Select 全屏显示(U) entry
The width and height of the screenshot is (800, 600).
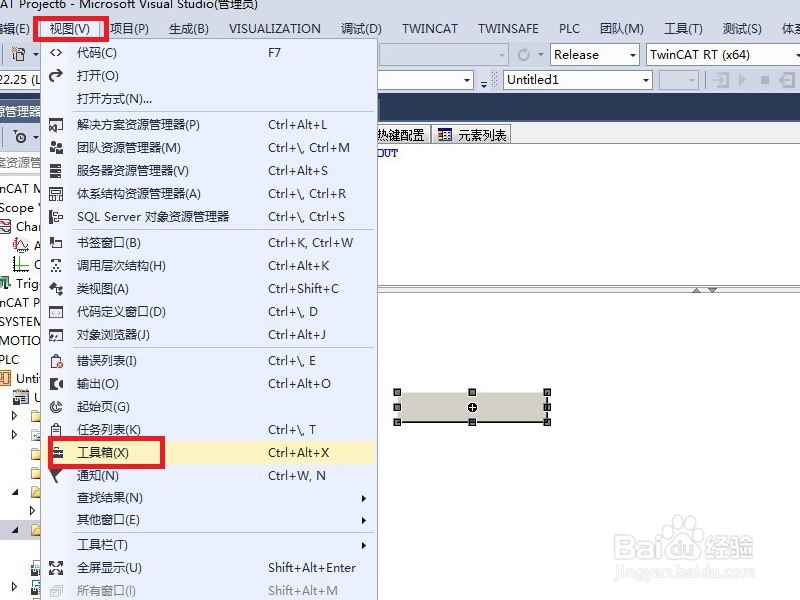(x=208, y=568)
